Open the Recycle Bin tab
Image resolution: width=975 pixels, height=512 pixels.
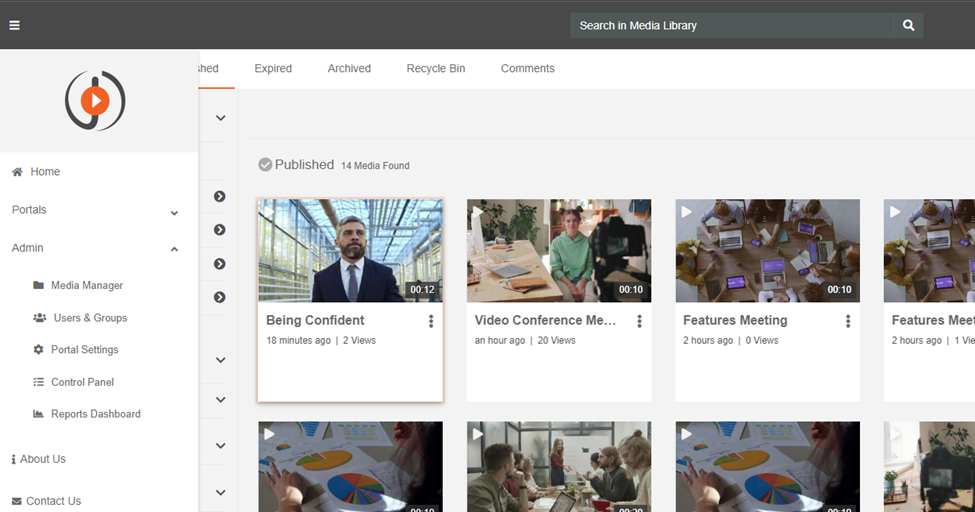click(x=435, y=69)
